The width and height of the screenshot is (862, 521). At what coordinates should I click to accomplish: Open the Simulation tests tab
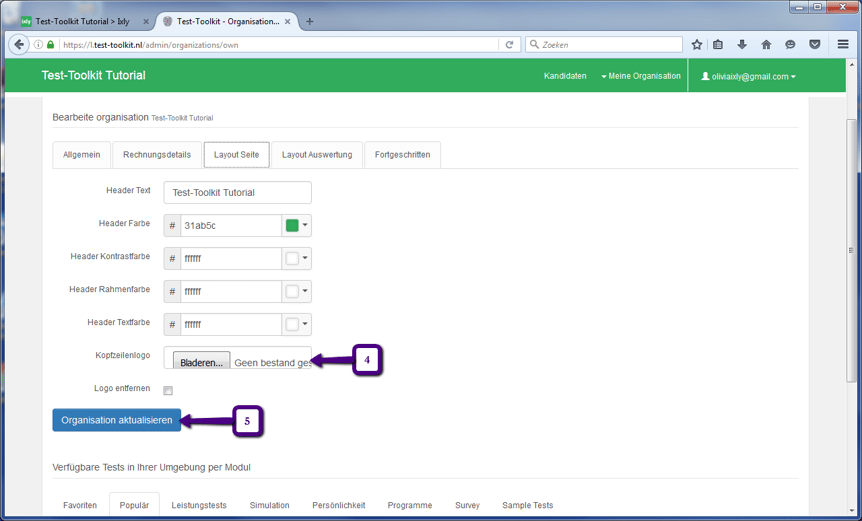coord(269,505)
